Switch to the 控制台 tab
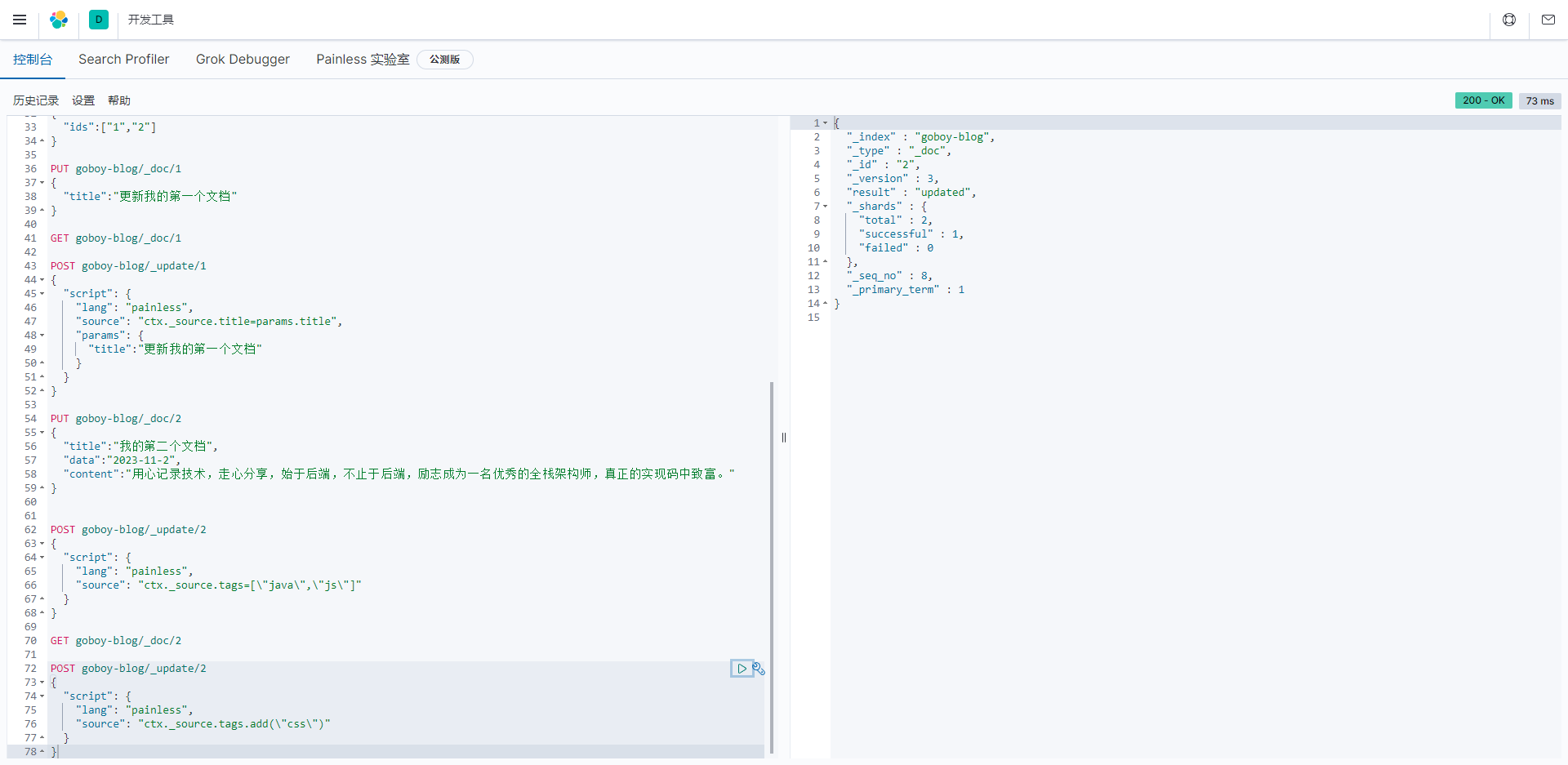The image size is (1568, 765). pyautogui.click(x=33, y=60)
